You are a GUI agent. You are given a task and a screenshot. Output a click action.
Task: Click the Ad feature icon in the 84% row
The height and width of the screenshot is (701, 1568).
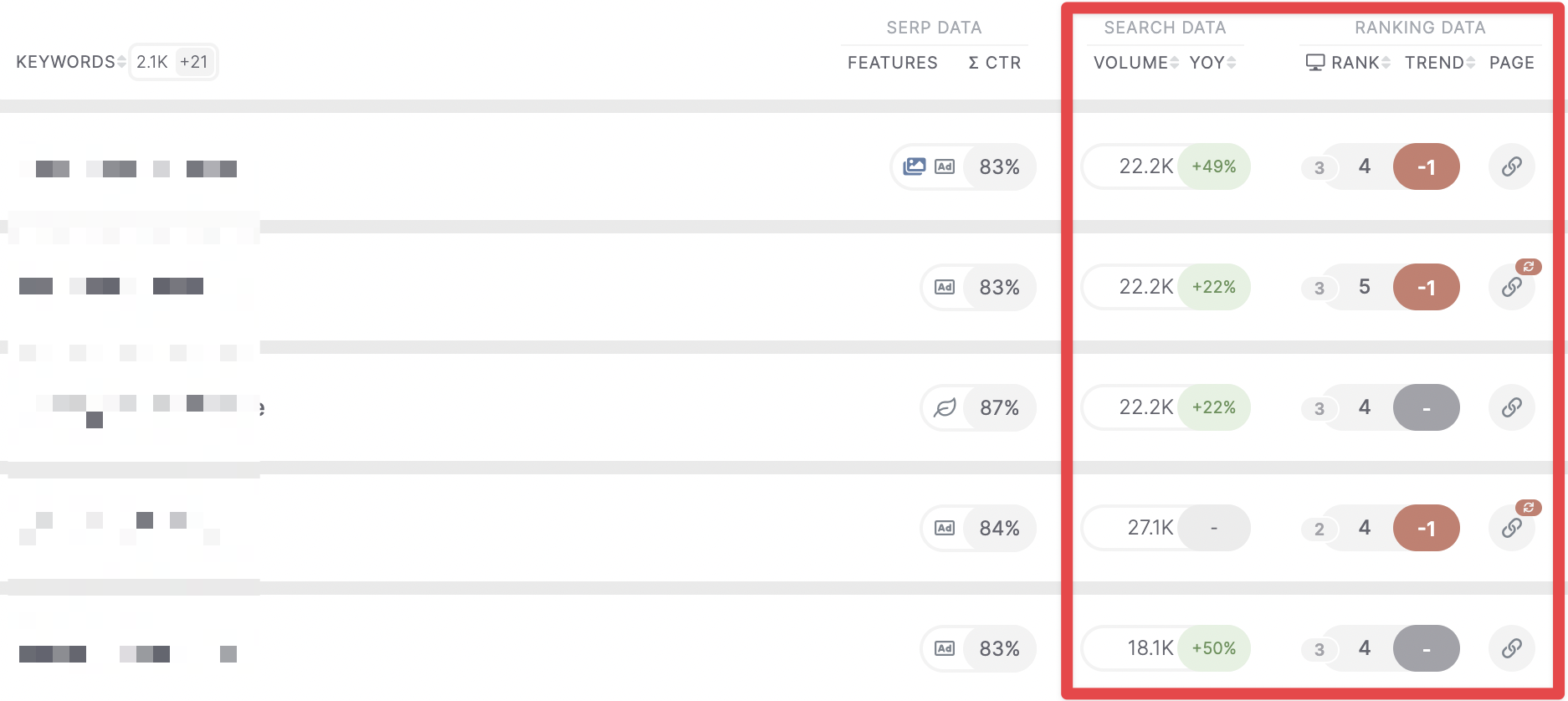(x=945, y=528)
